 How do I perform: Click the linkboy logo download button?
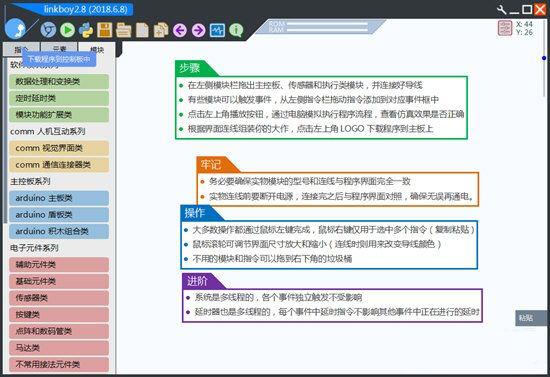pyautogui.click(x=15, y=29)
